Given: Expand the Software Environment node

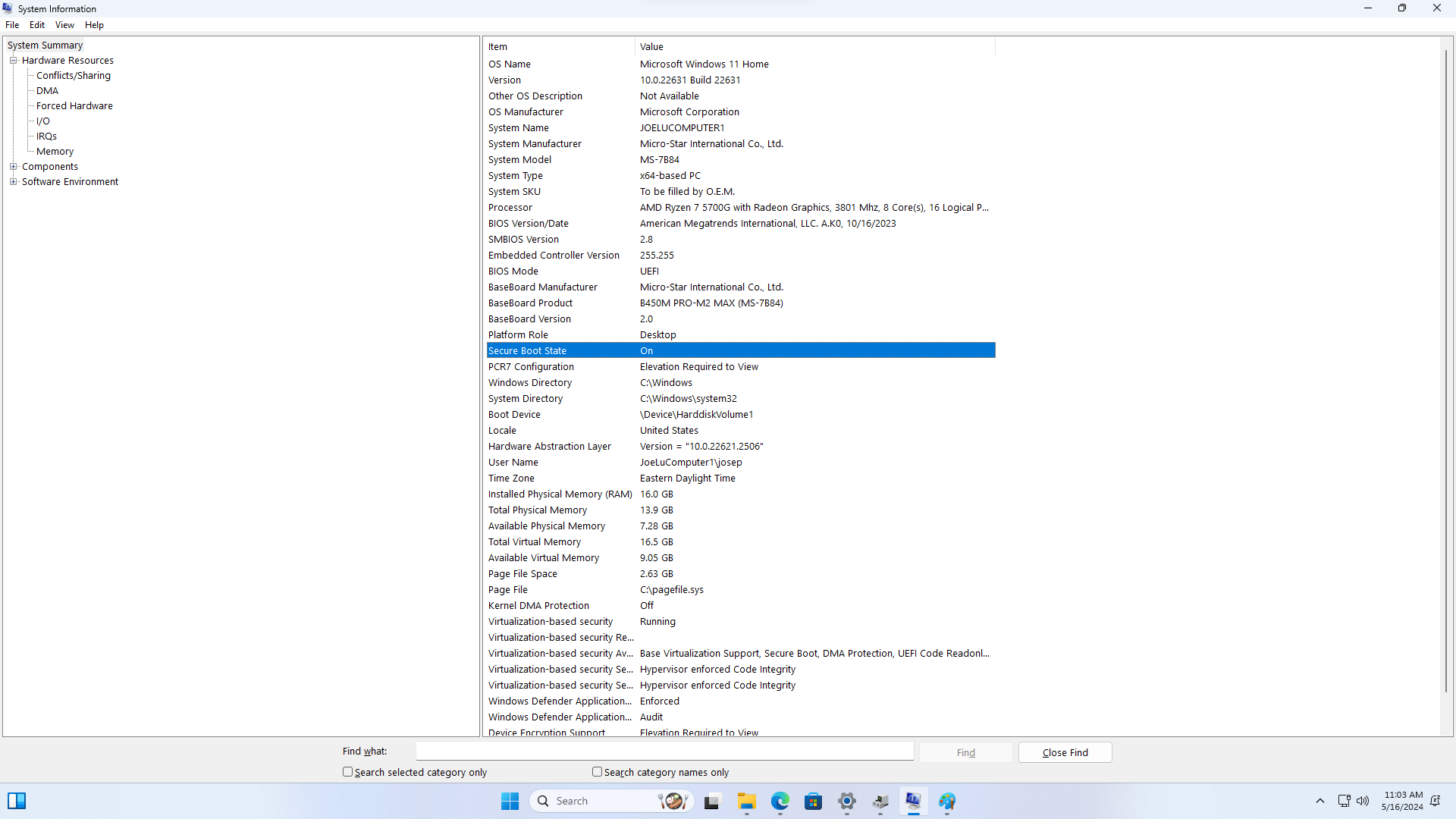Looking at the screenshot, I should point(13,182).
